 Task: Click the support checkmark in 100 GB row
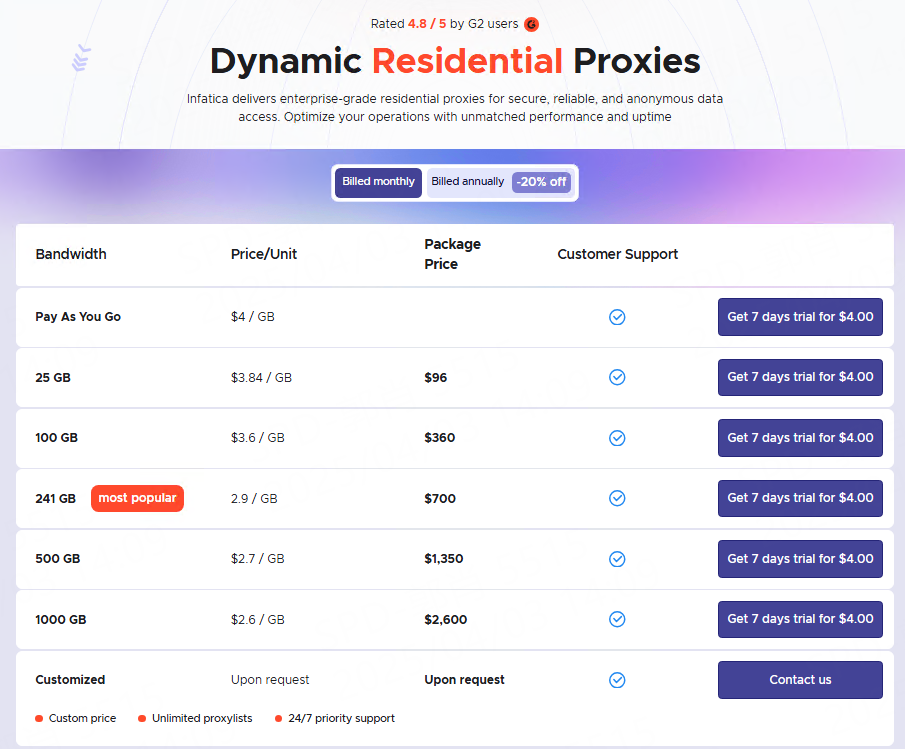pos(617,438)
